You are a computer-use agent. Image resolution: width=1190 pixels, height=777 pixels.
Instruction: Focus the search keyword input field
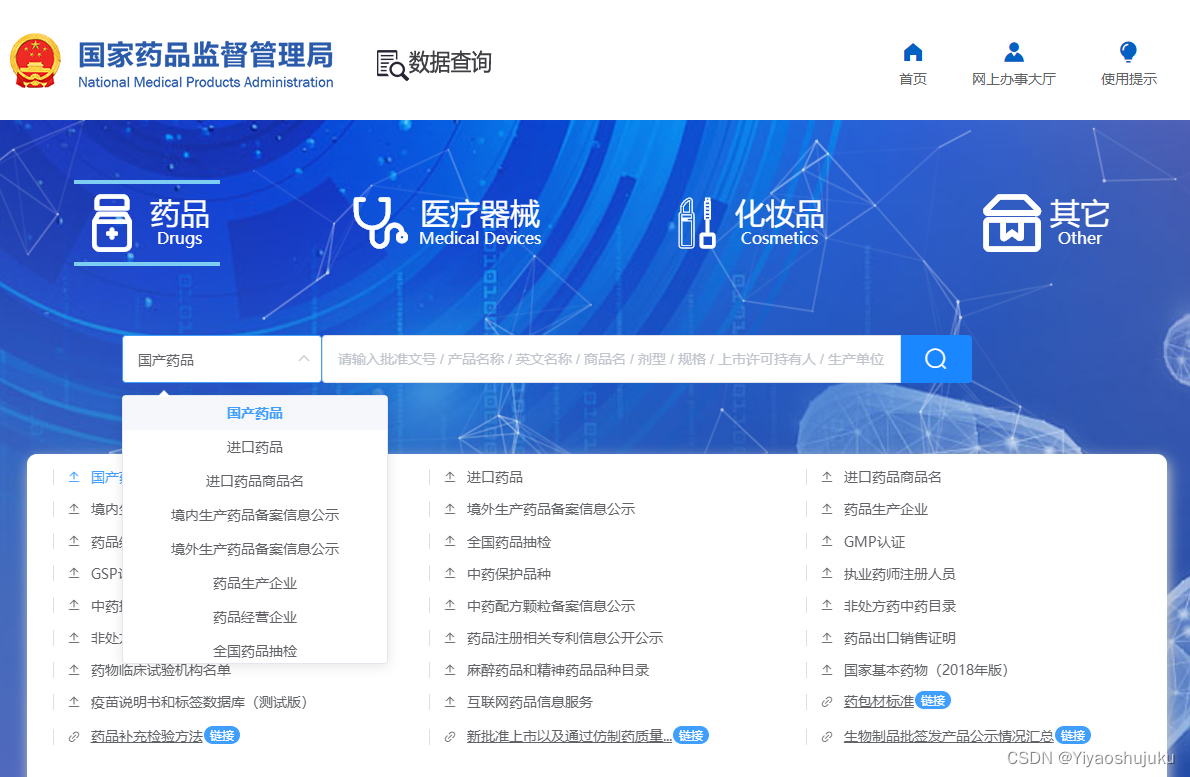[x=611, y=359]
